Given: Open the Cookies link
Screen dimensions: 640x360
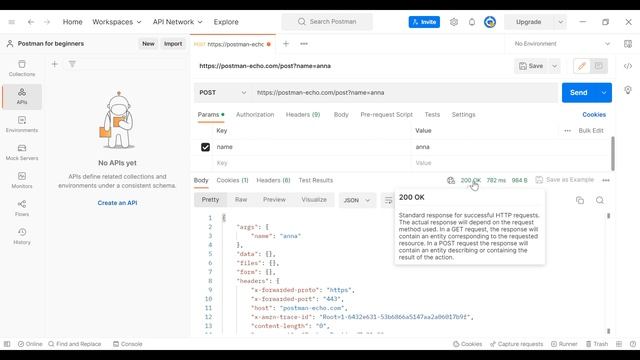Looking at the screenshot, I should pyautogui.click(x=594, y=115).
